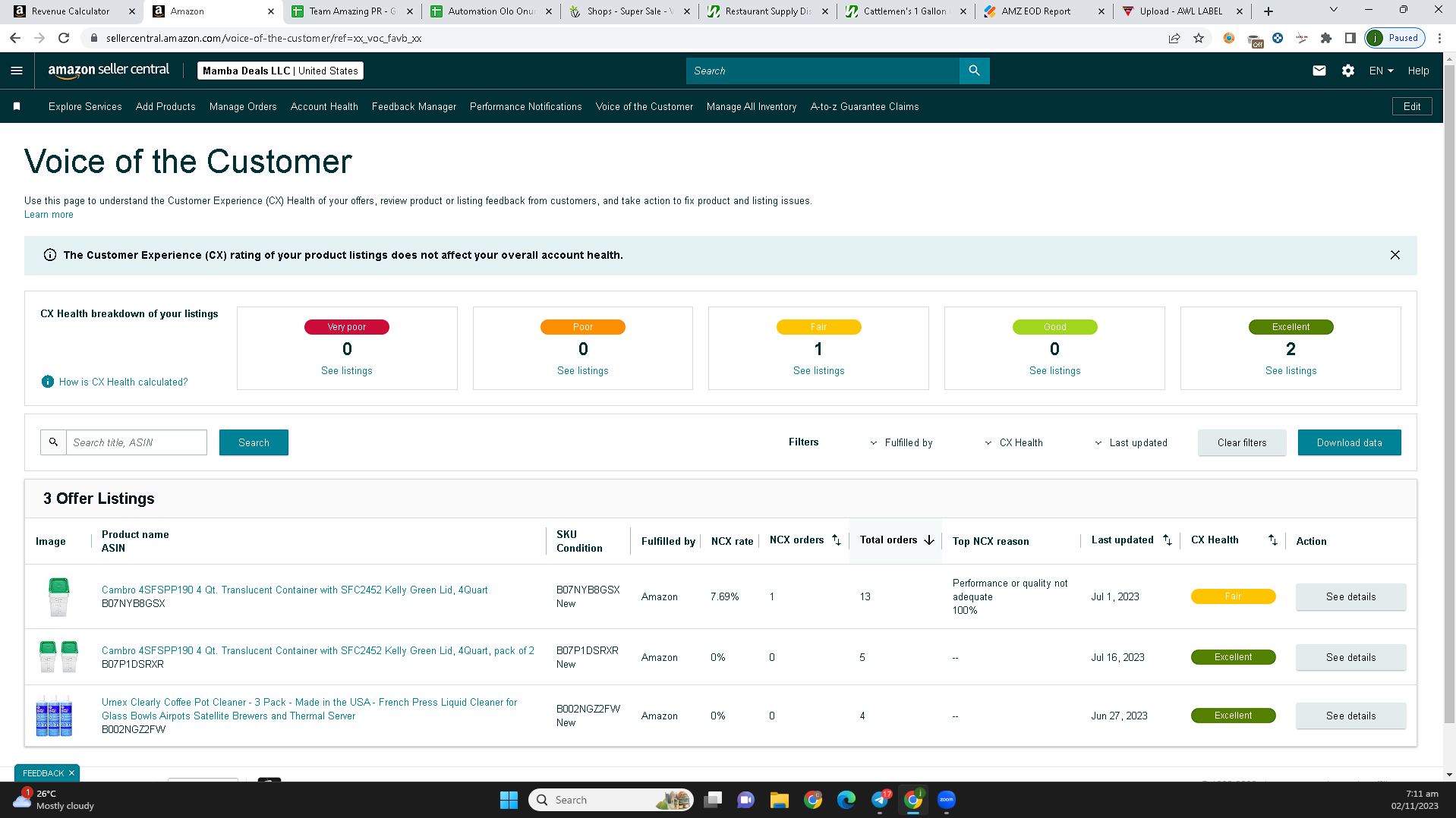Bookmark this page with the star icon
Image resolution: width=1456 pixels, height=818 pixels.
tap(1199, 38)
